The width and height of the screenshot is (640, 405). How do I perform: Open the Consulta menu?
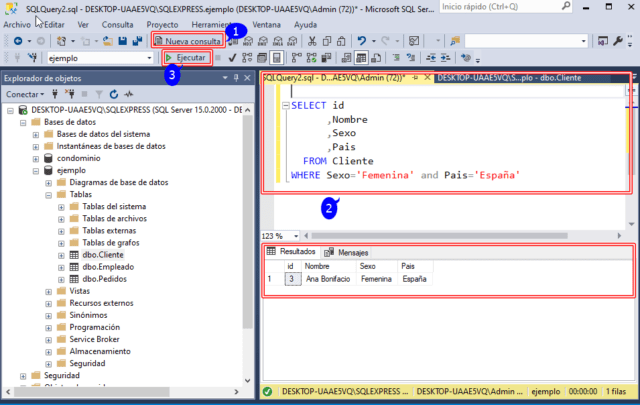pos(117,24)
